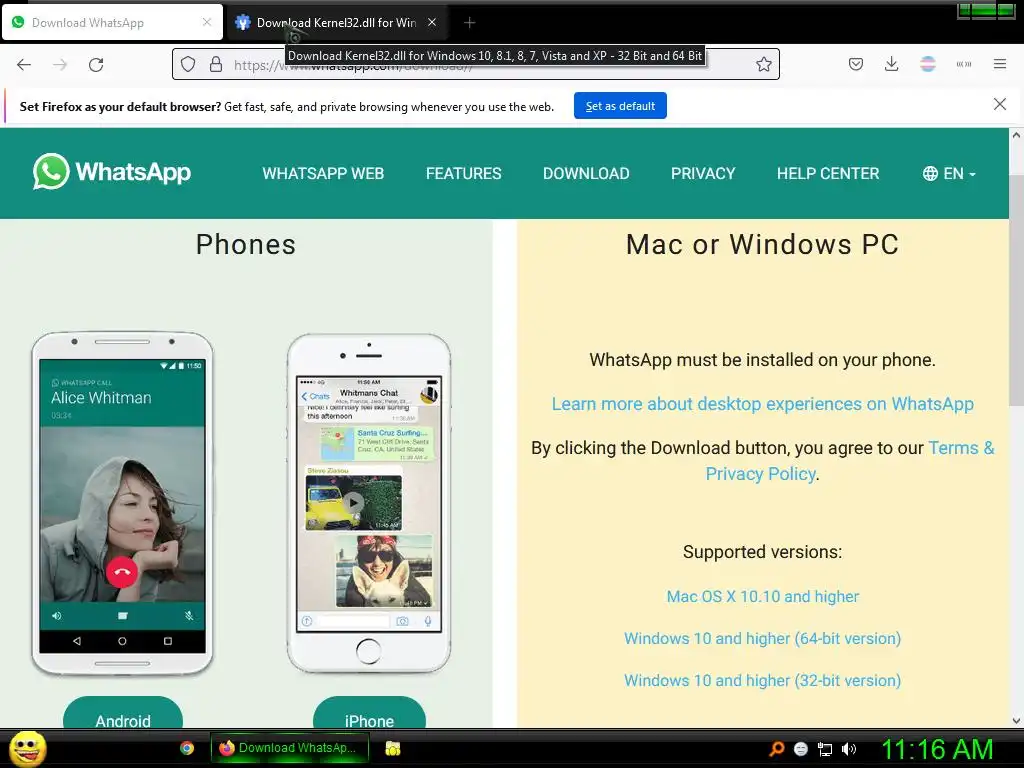The height and width of the screenshot is (768, 1024).
Task: Click the magnifier search tray icon
Action: [x=776, y=749]
